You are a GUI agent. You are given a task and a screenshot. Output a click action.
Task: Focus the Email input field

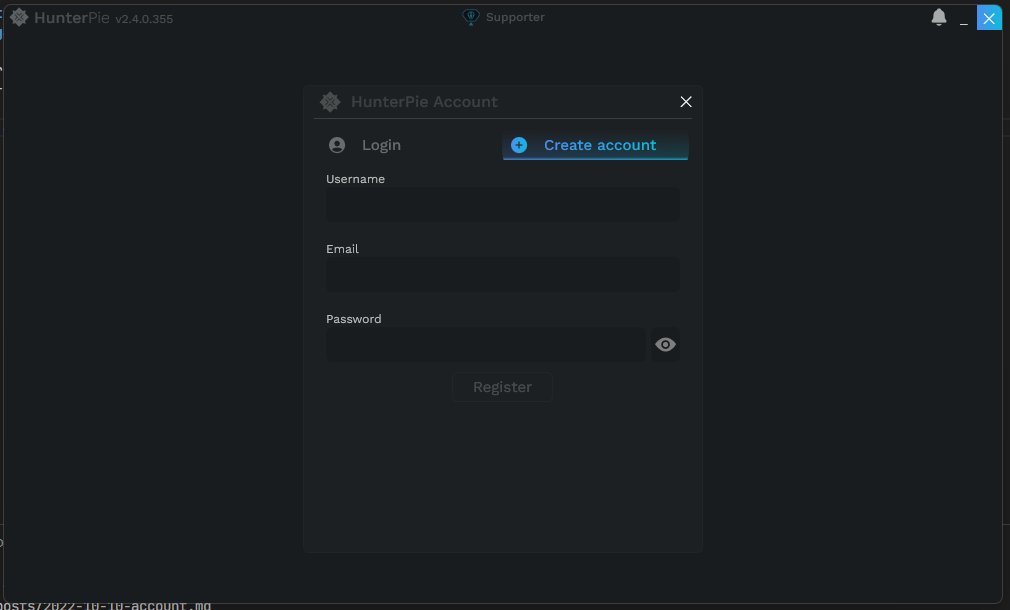(502, 275)
